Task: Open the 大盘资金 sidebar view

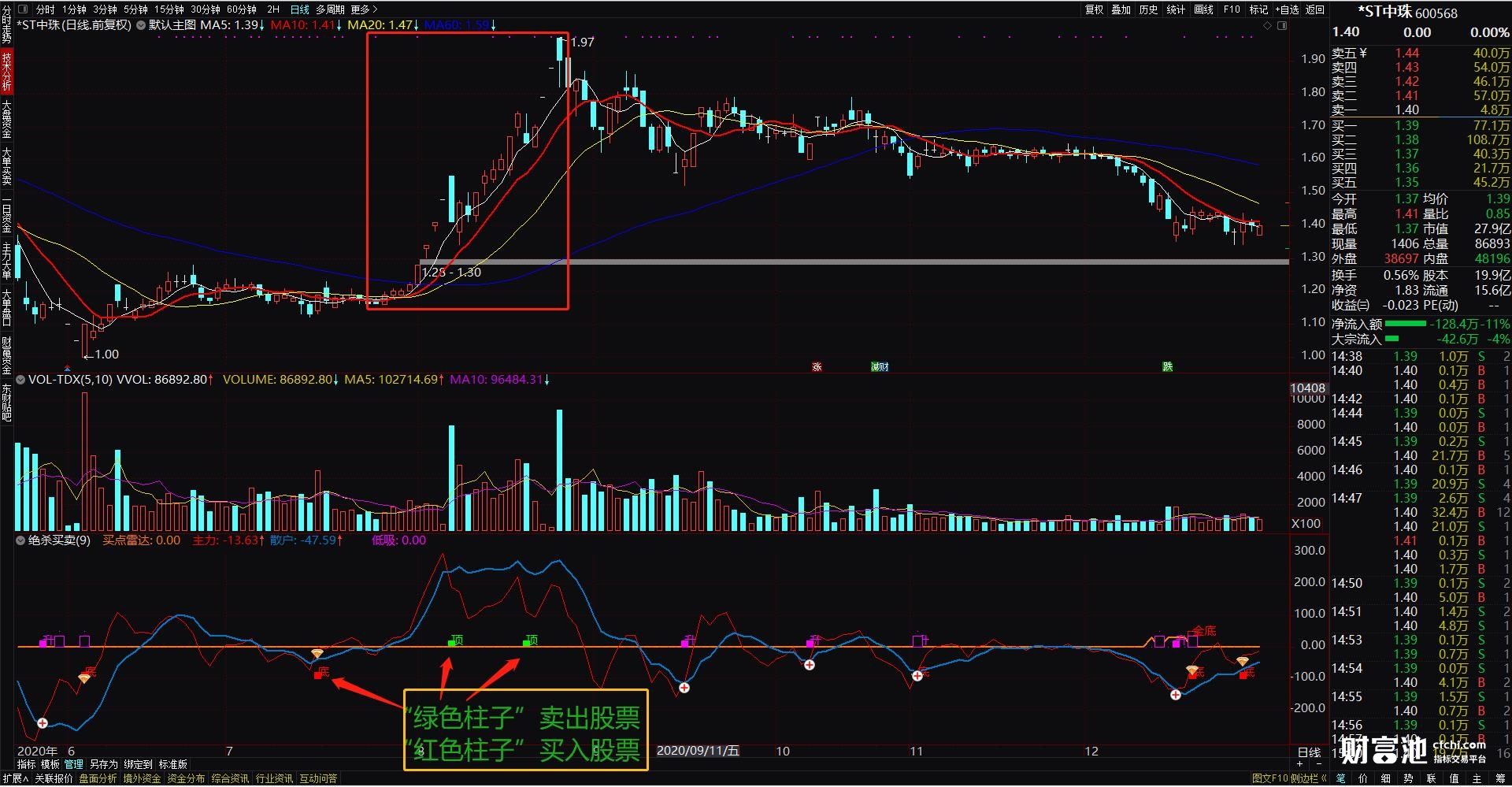Action: (6, 119)
